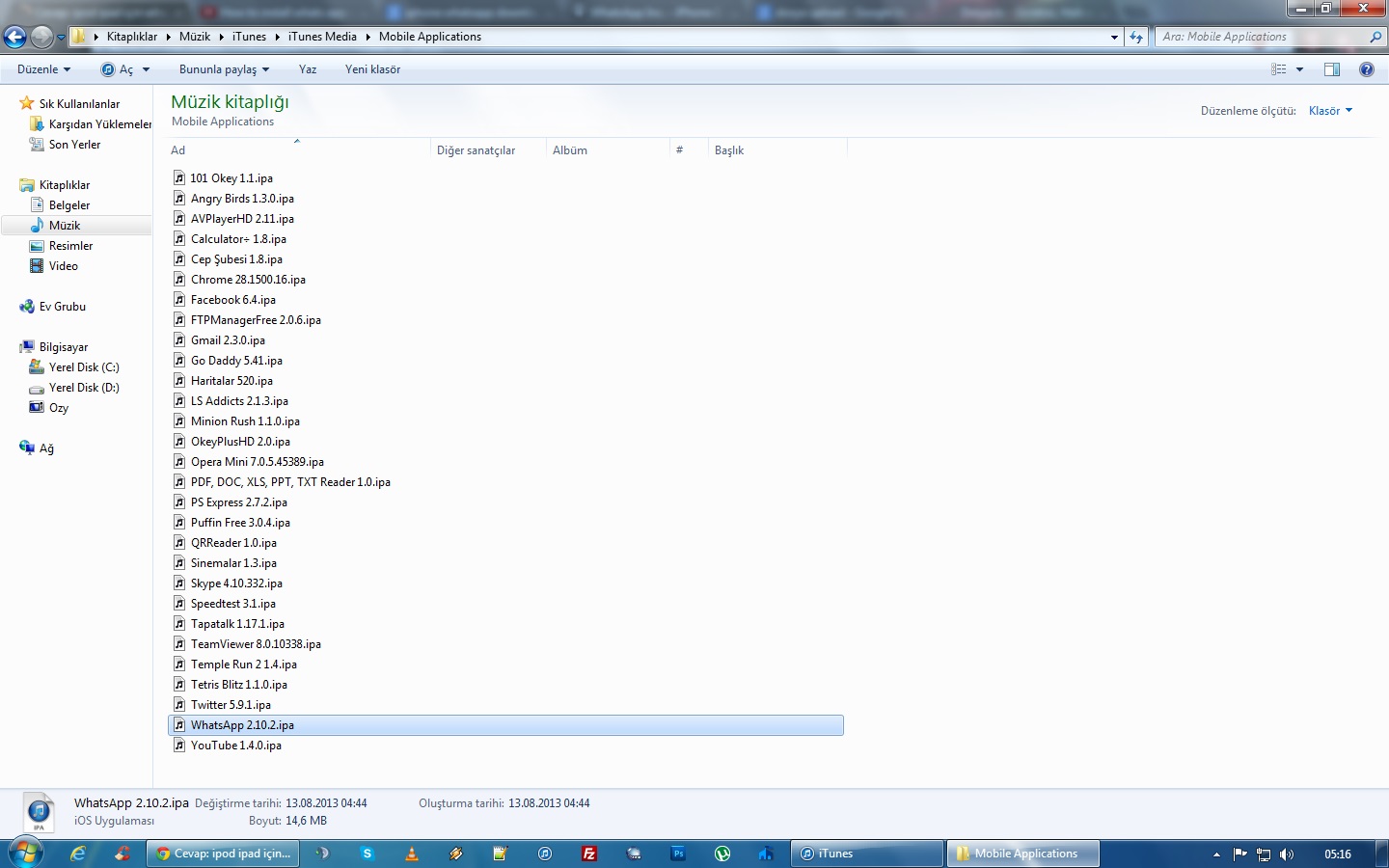1389x868 pixels.
Task: Open the Klasör arrangement dropdown
Action: pyautogui.click(x=1331, y=111)
